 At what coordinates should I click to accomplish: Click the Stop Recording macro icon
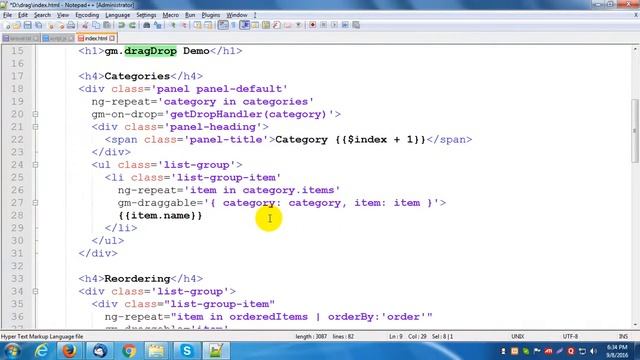coord(323,25)
